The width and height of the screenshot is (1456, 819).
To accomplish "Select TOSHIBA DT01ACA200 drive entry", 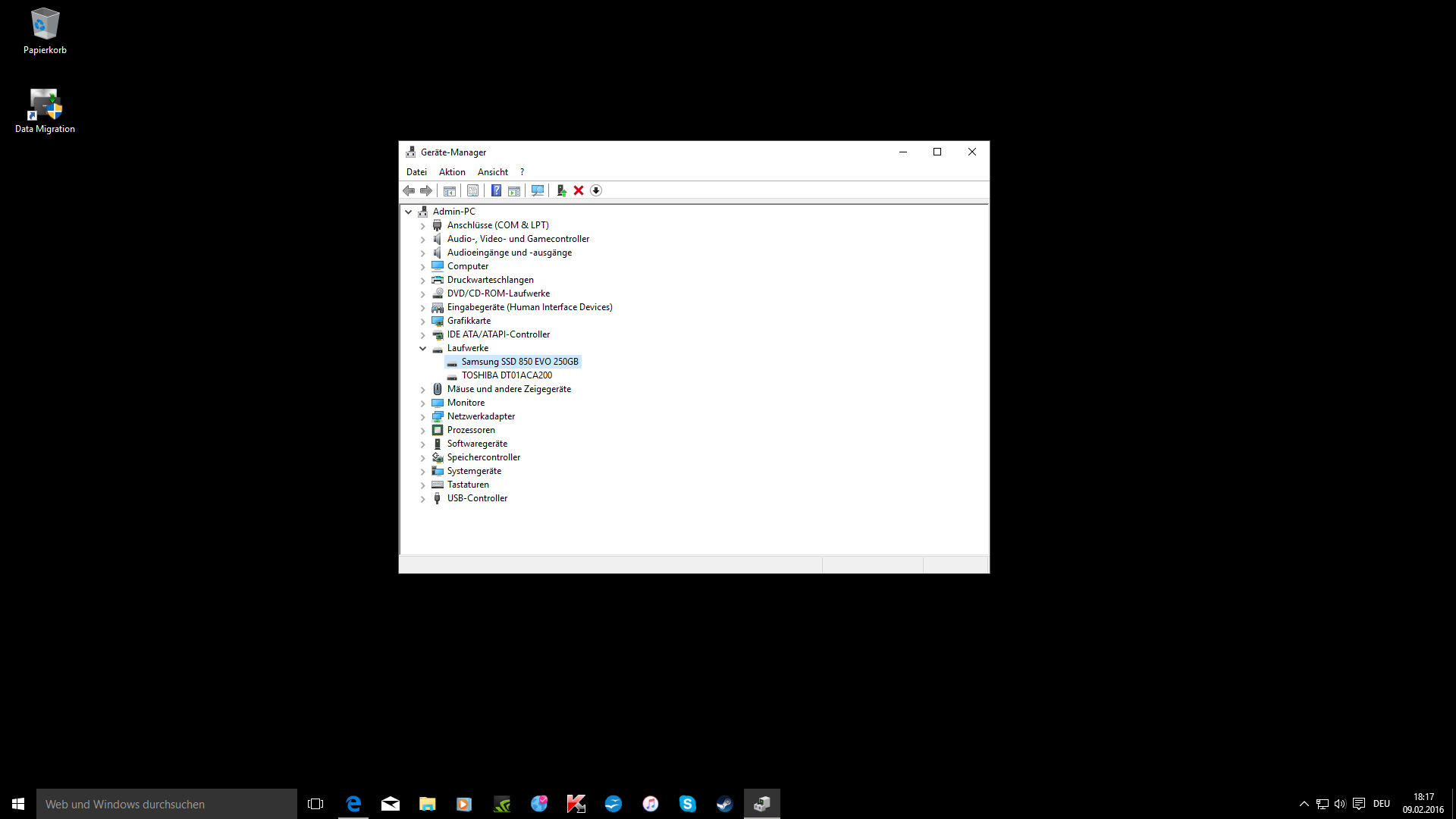I will 507,375.
